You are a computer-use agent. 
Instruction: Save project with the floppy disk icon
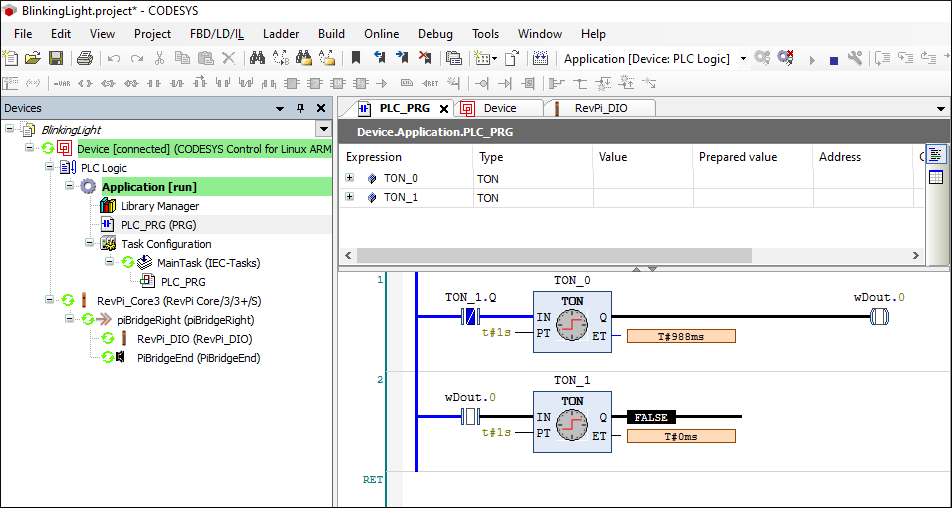click(x=56, y=58)
